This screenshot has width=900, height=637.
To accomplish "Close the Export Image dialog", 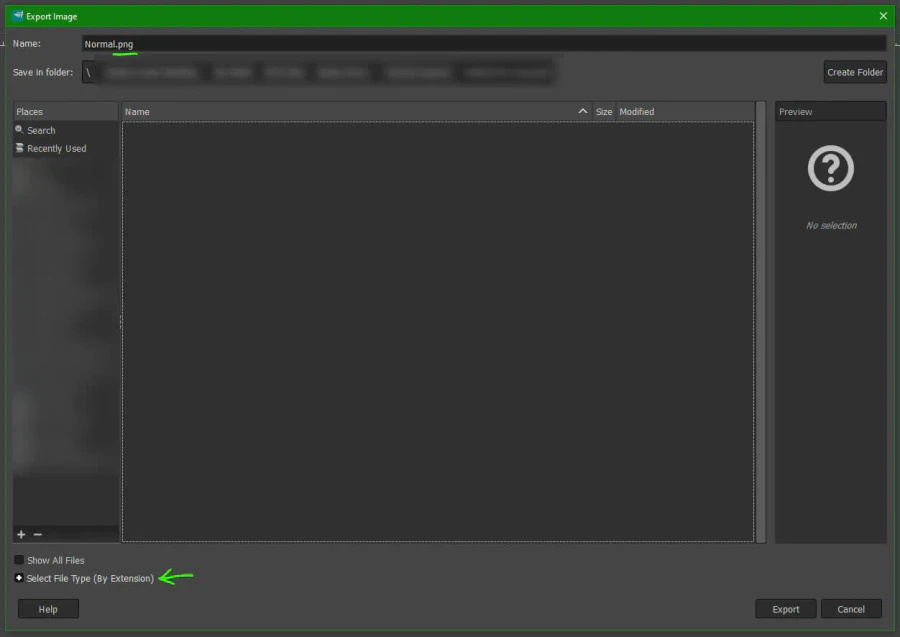I will click(x=882, y=16).
